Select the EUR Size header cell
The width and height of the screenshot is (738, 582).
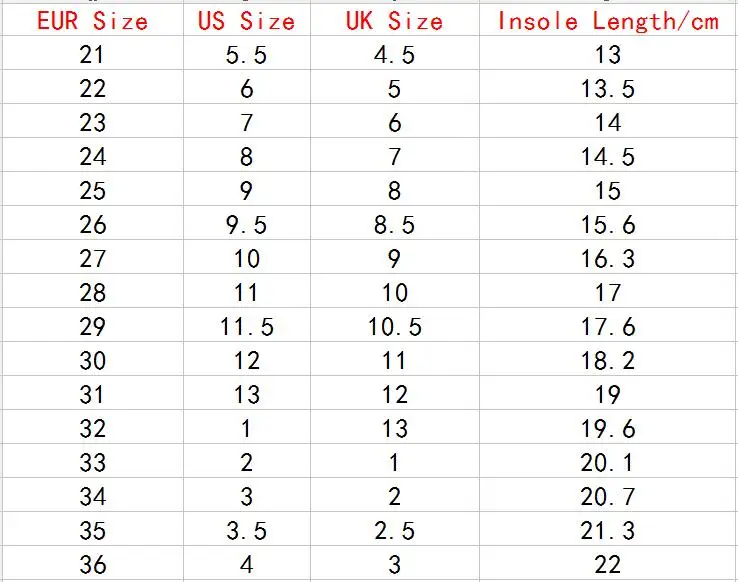(x=93, y=19)
